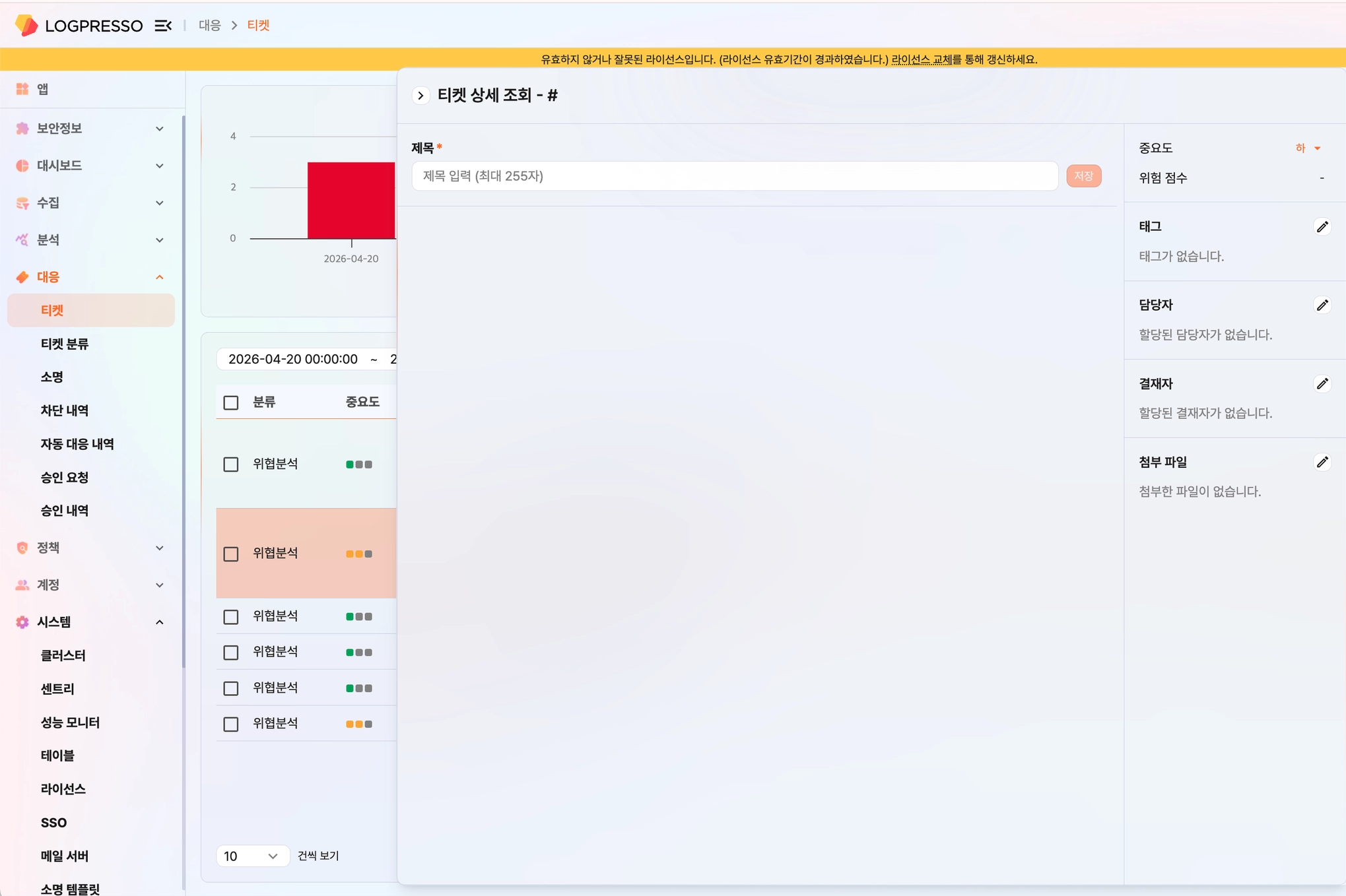Open SSO in sidebar
This screenshot has height=896, width=1346.
pyautogui.click(x=53, y=823)
